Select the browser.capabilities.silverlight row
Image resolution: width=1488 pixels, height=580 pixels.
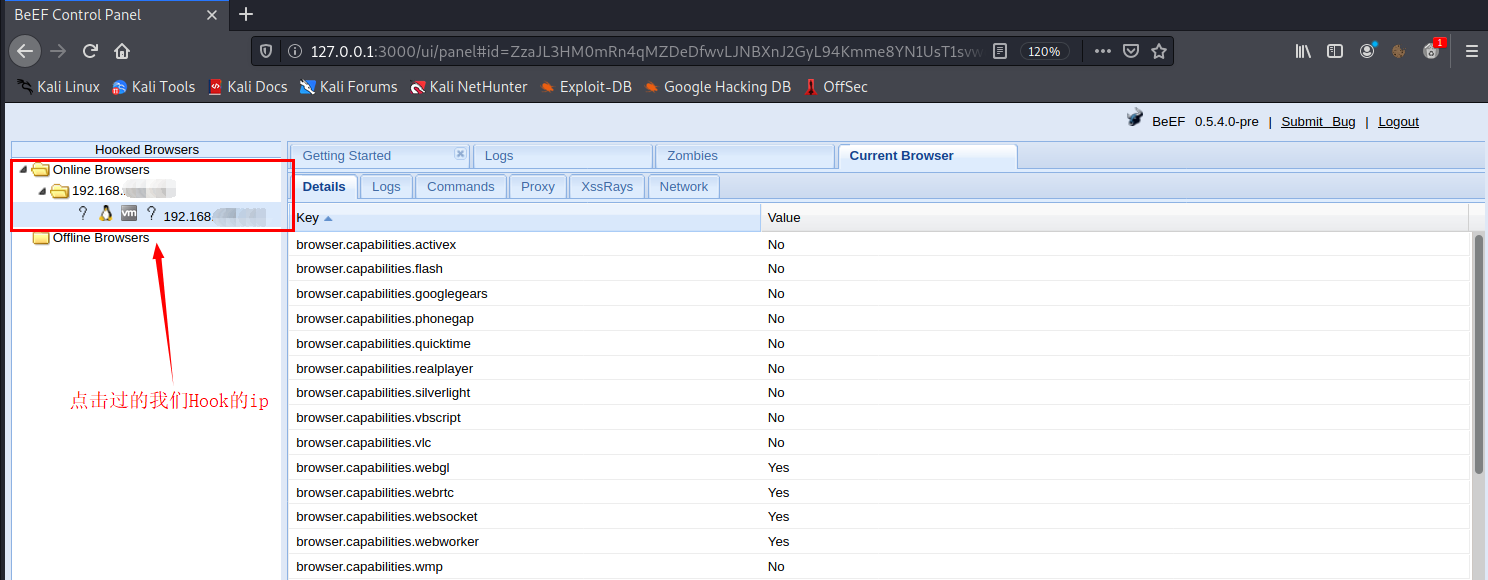[880, 393]
